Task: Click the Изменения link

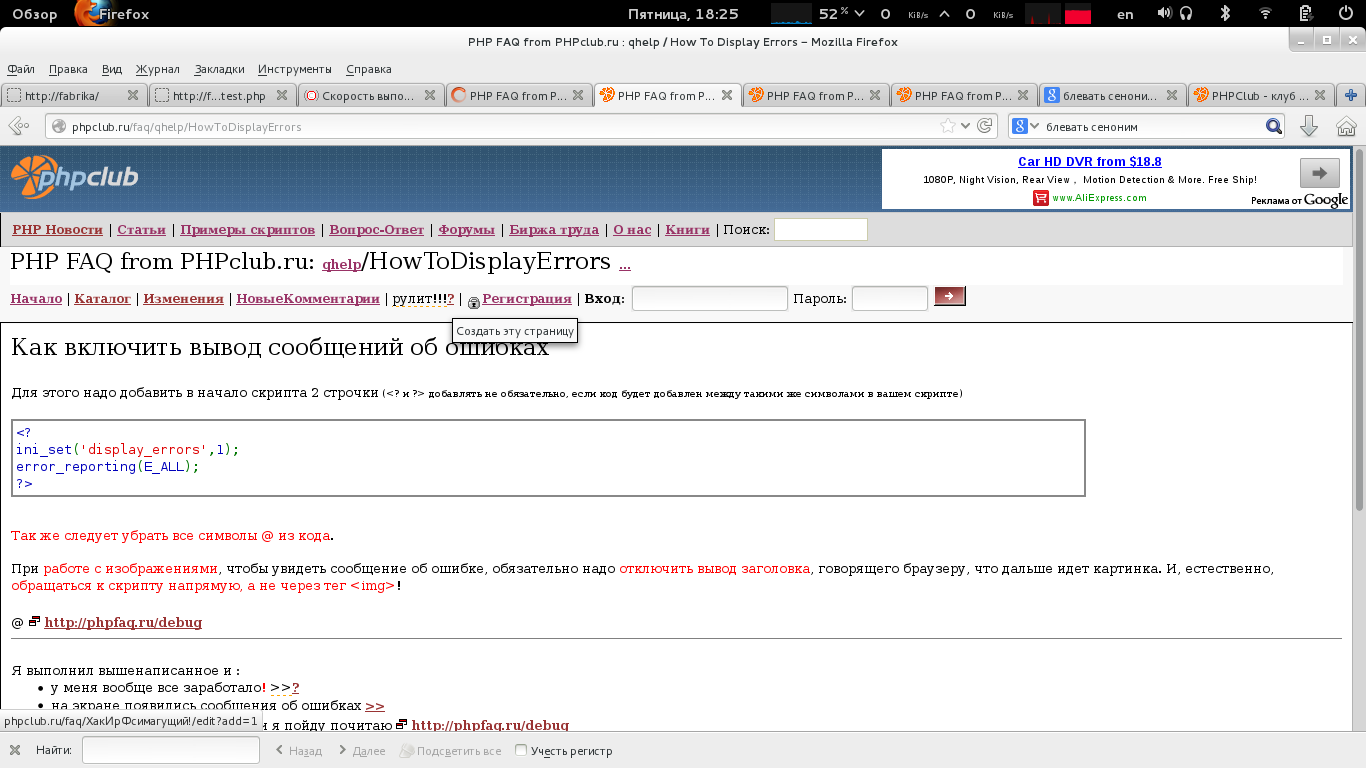Action: coord(183,299)
